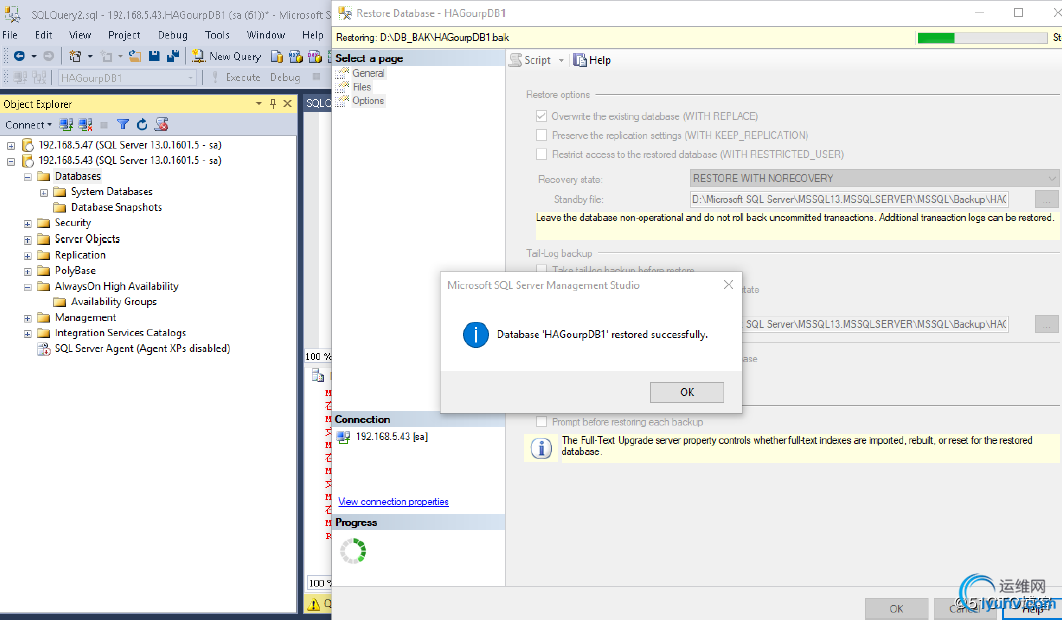Click the warning icon at the bottom left
The image size is (1062, 620).
pos(314,603)
